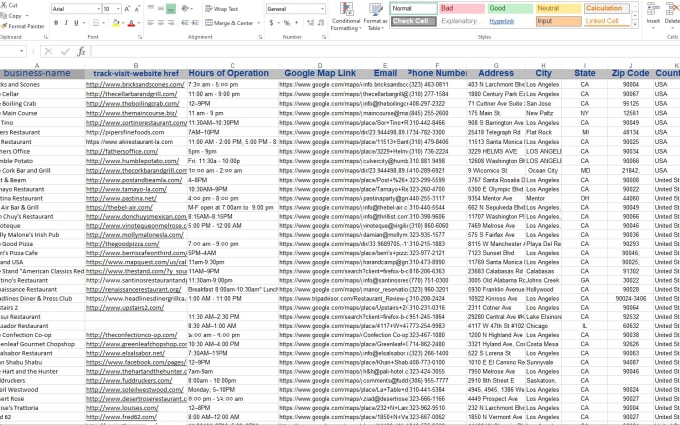This screenshot has width=680, height=425.
Task: Click the Decrease Font Size icon
Action: point(137,9)
